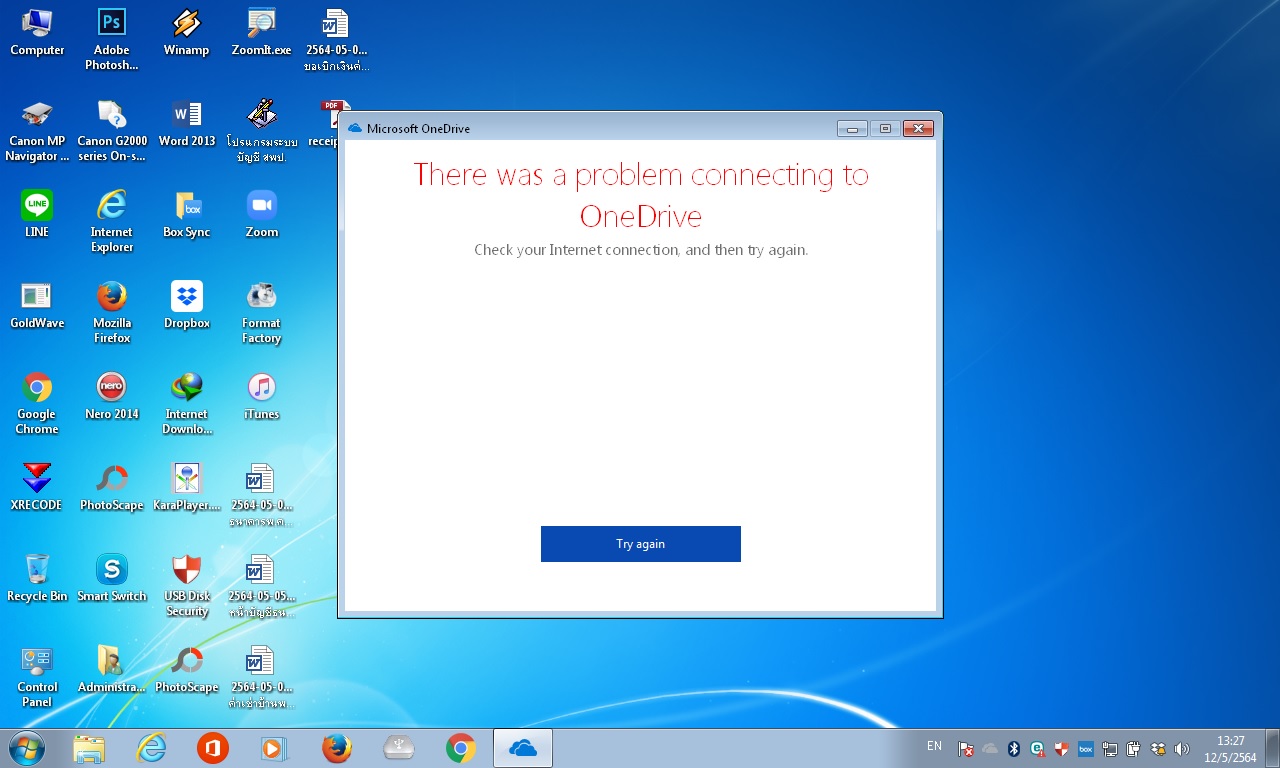Launch Firefox from the taskbar
The image size is (1280, 768).
[337, 748]
